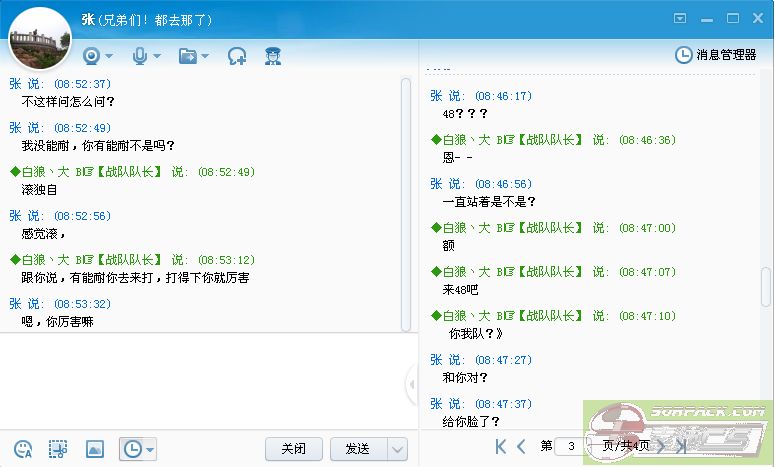Expand the video call dropdown arrow
Viewport: 775px width, 467px height.
tap(109, 57)
